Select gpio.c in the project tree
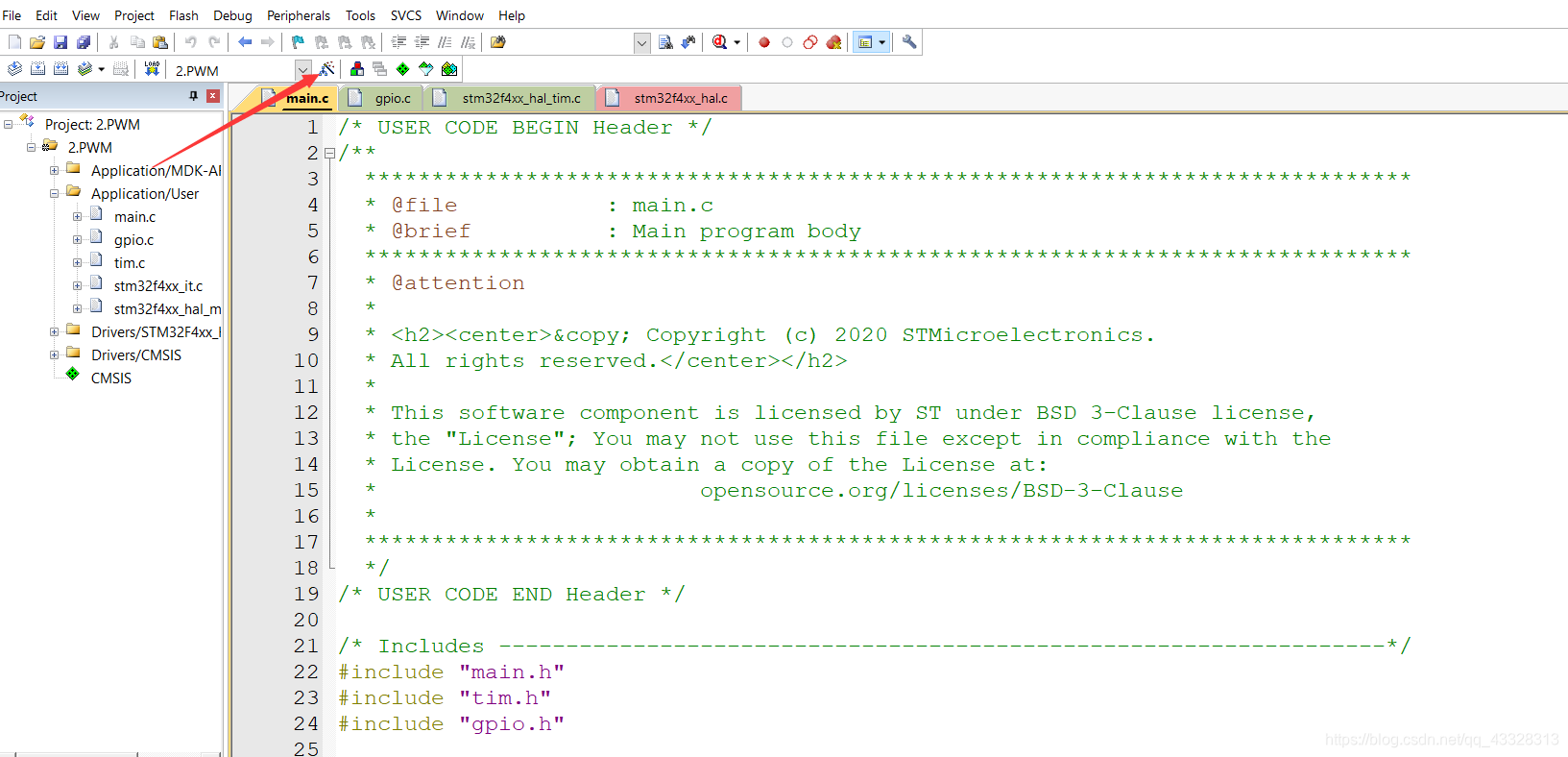The image size is (1568, 757). 133,240
